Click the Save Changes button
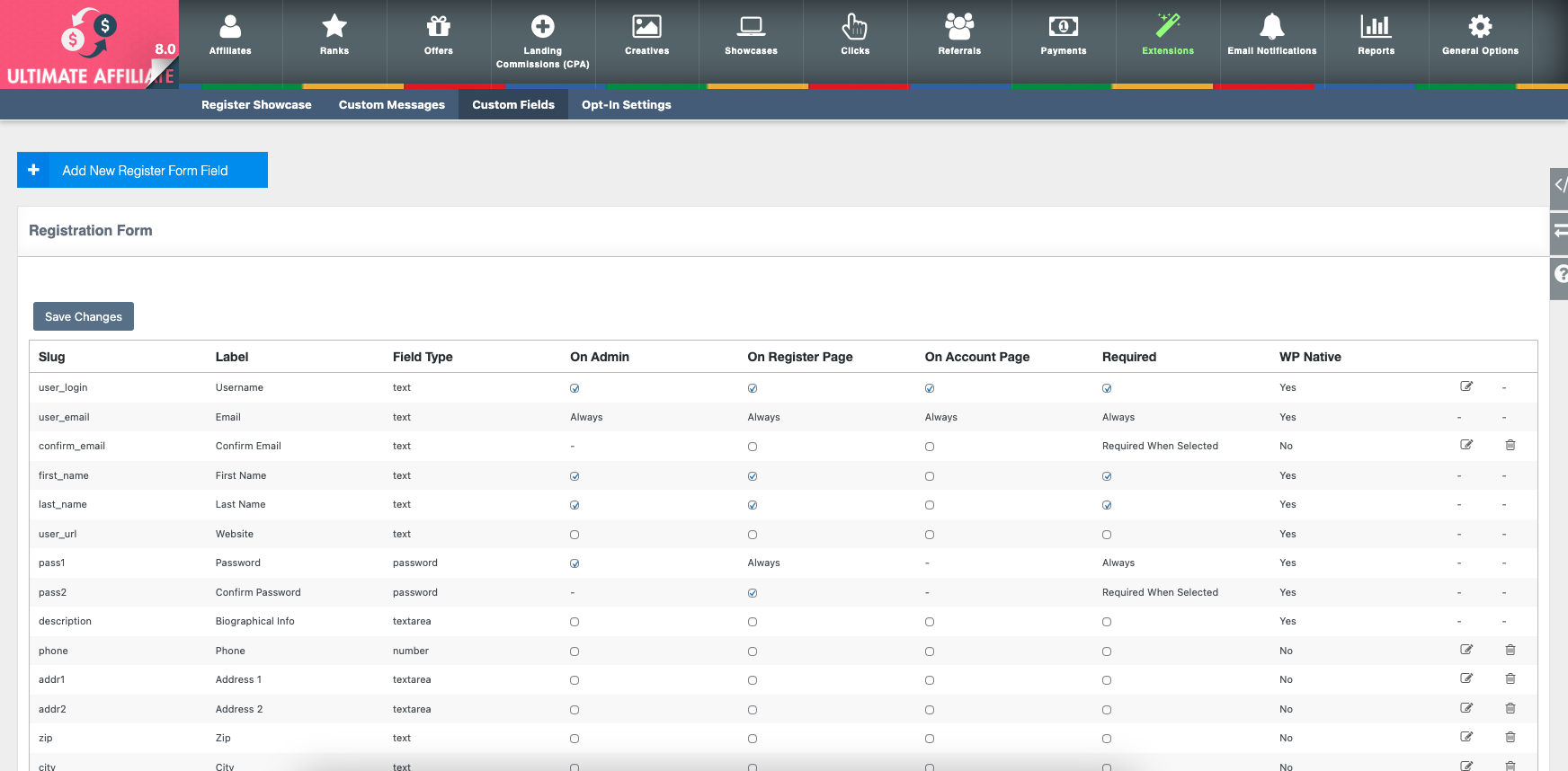The image size is (1568, 771). coord(84,316)
